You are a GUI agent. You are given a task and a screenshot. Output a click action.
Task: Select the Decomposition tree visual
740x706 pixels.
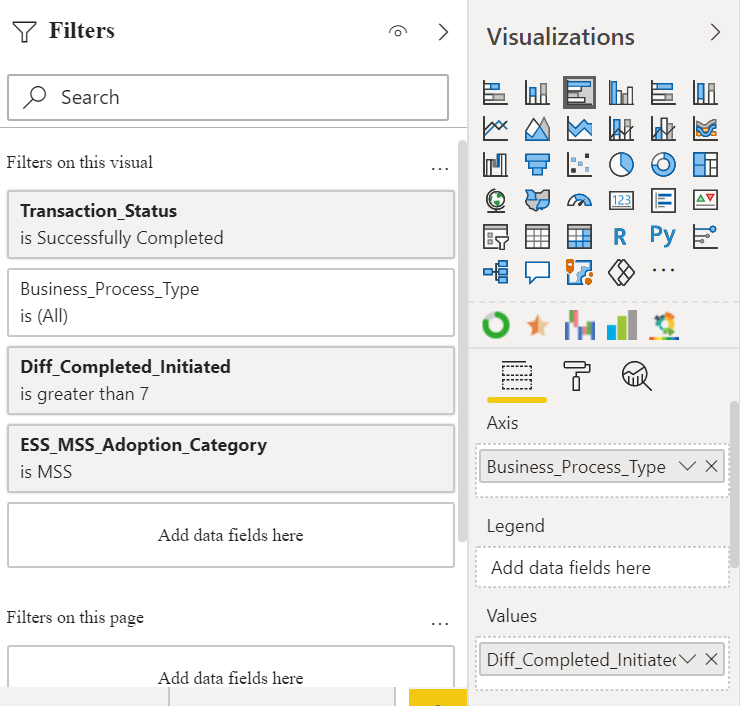pos(495,272)
